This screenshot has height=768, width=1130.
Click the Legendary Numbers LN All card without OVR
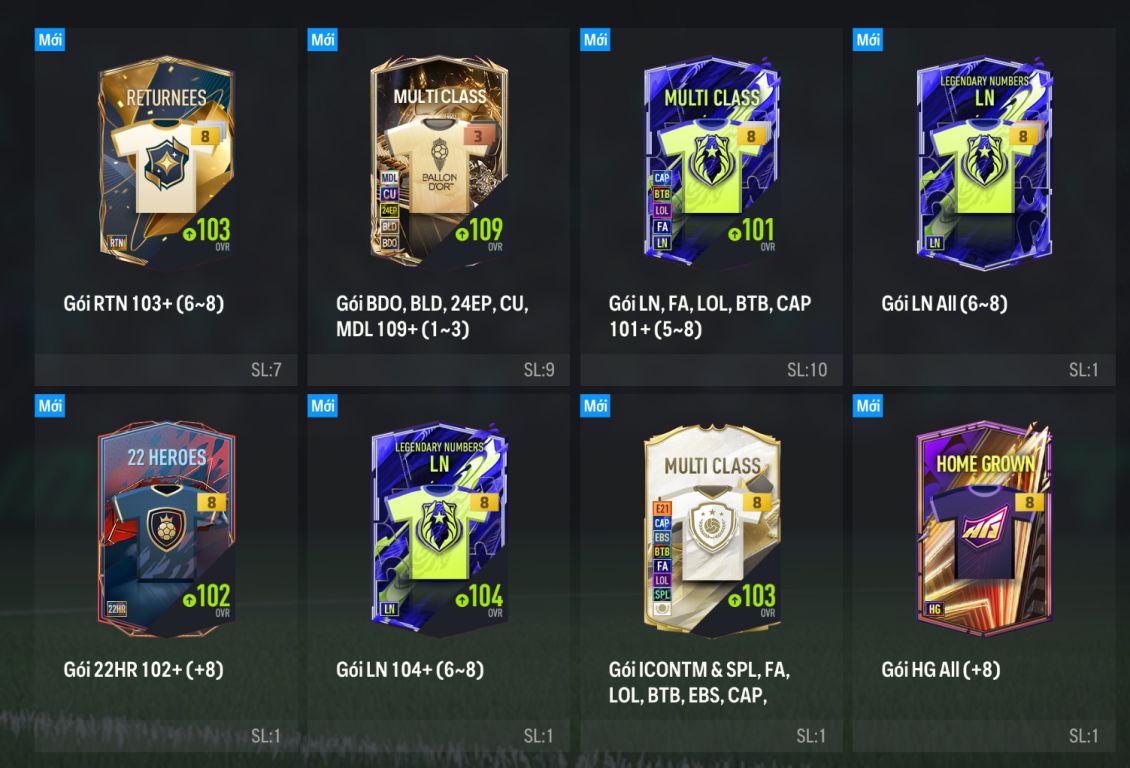984,162
